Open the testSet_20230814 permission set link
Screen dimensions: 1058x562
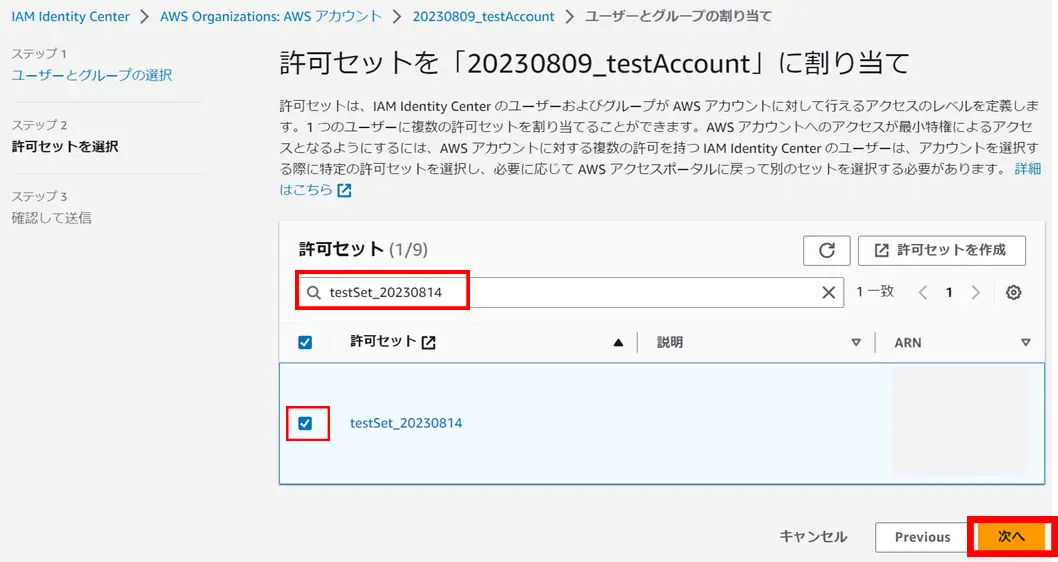tap(406, 423)
